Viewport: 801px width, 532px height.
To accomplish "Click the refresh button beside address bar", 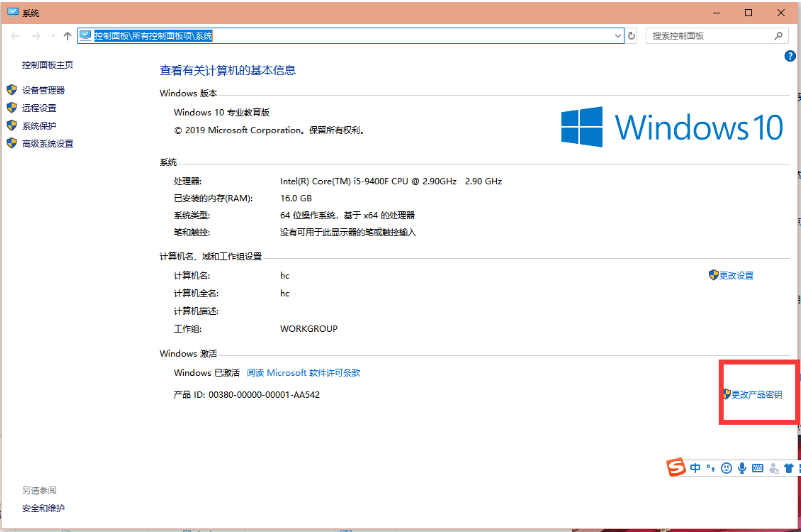I will pos(632,36).
